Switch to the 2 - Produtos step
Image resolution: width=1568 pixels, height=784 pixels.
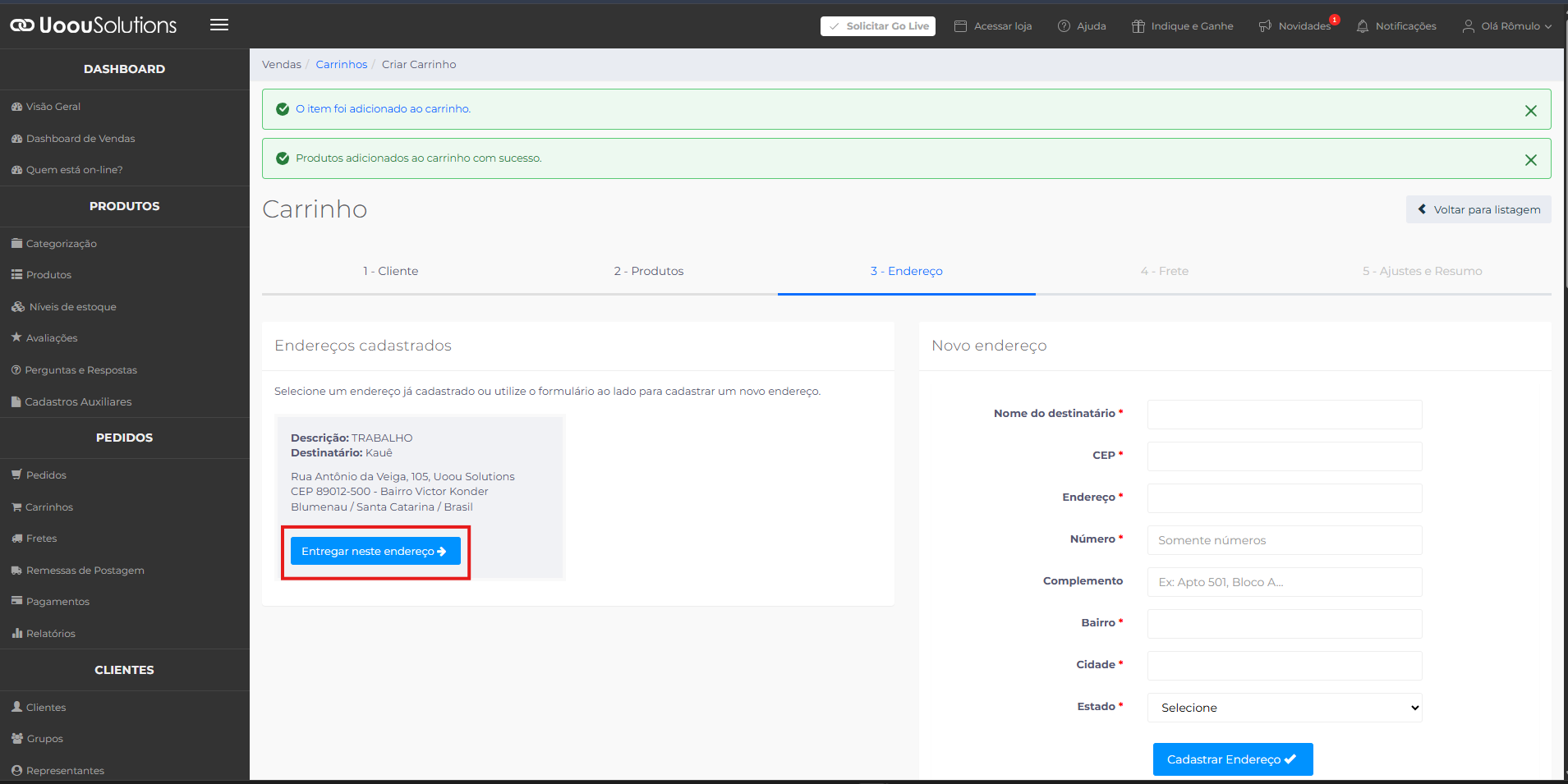point(648,271)
